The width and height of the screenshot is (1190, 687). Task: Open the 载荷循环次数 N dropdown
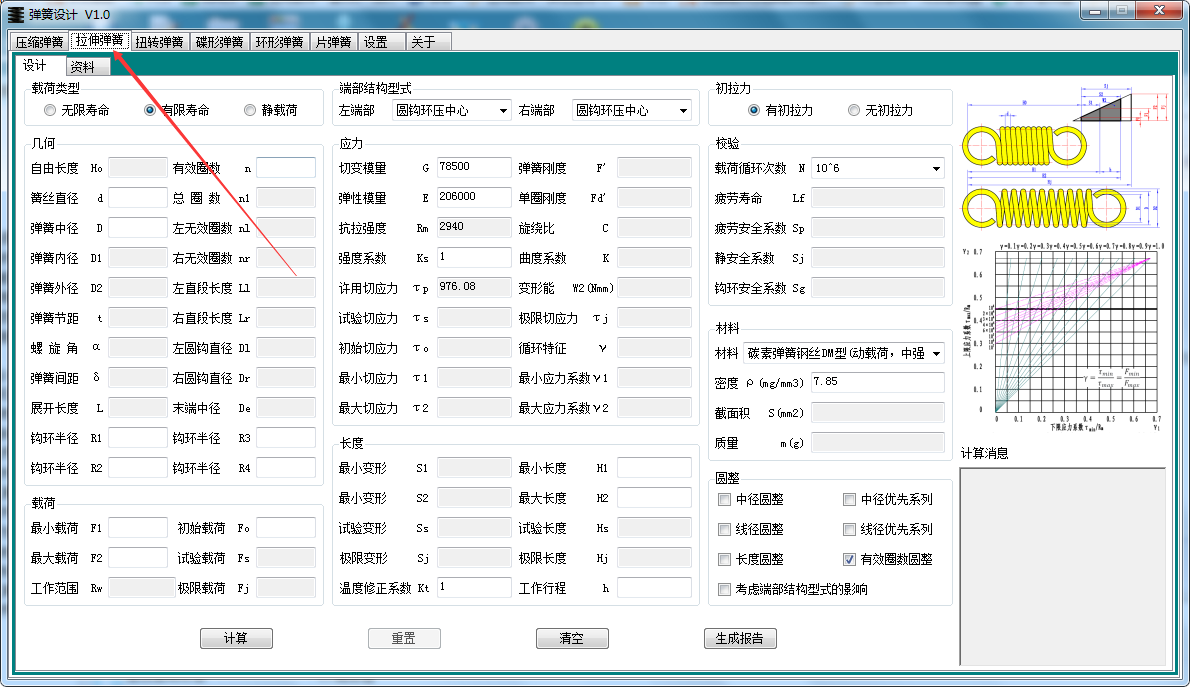tap(938, 167)
